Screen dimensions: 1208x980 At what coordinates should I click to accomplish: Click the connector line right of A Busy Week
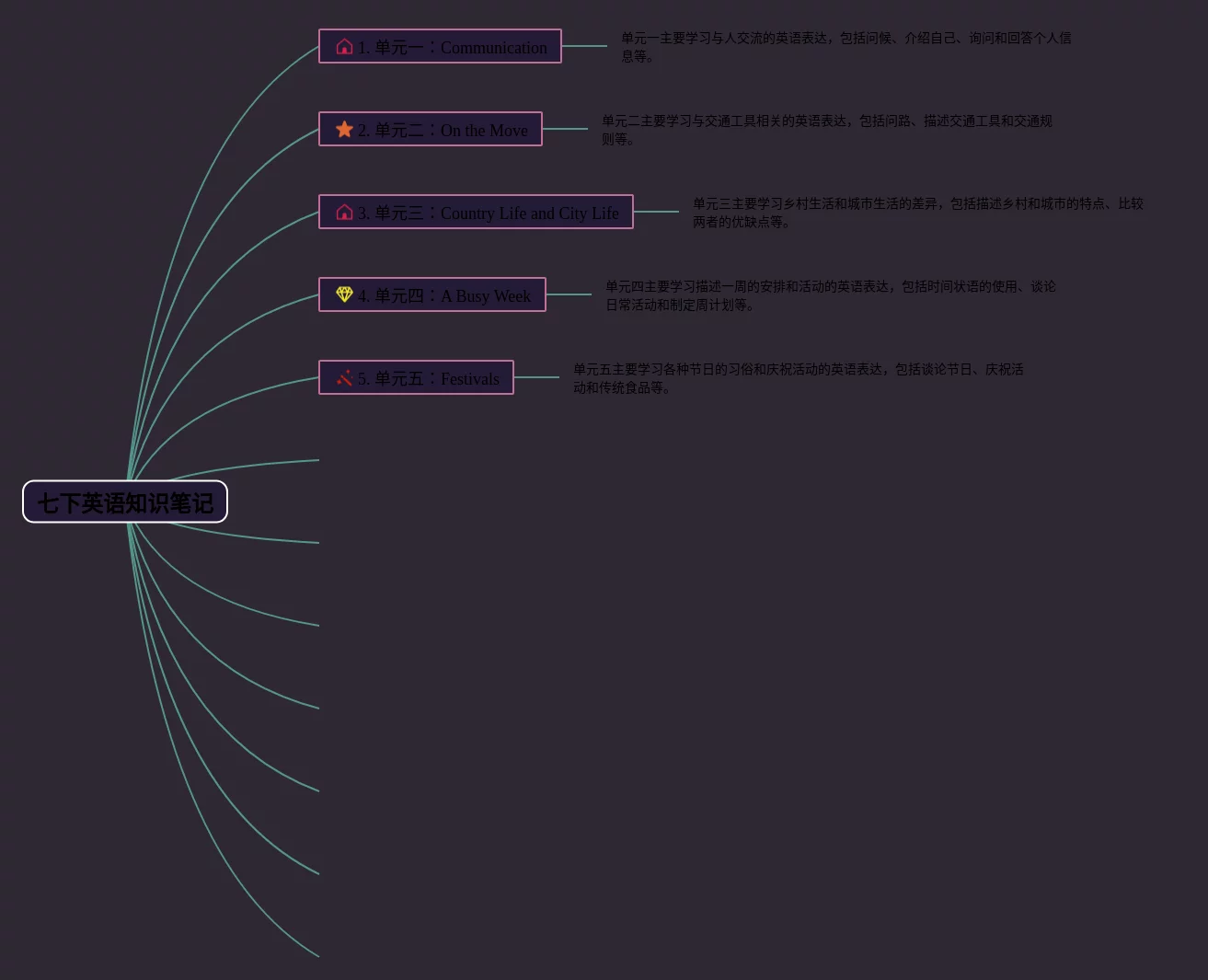pos(569,294)
